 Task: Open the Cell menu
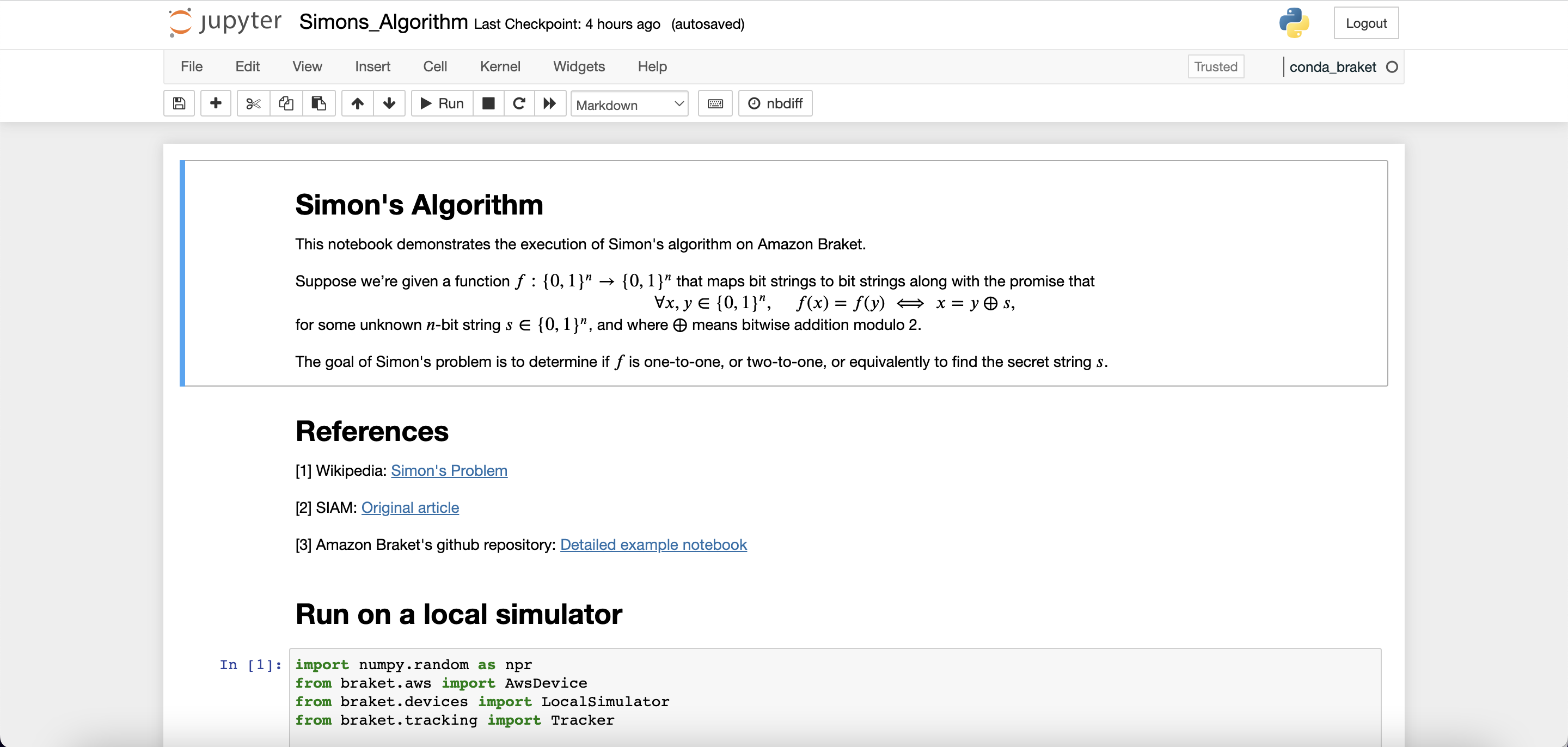(x=434, y=66)
